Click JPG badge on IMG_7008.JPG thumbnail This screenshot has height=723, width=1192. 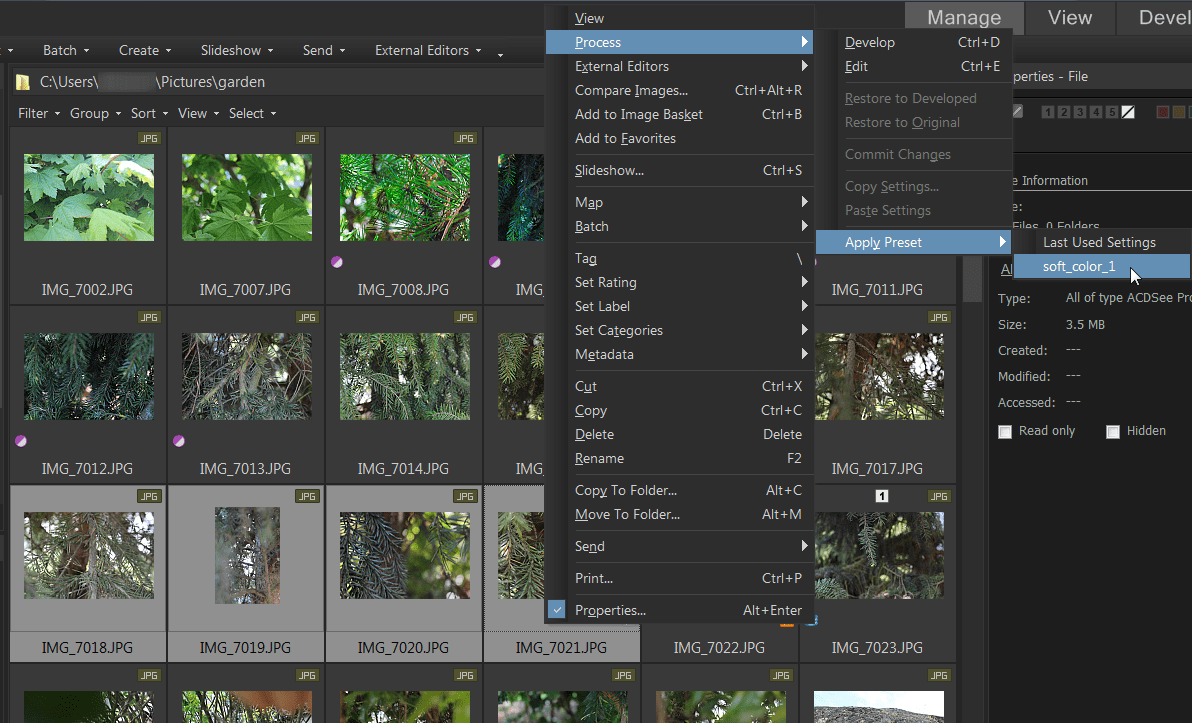[x=465, y=138]
